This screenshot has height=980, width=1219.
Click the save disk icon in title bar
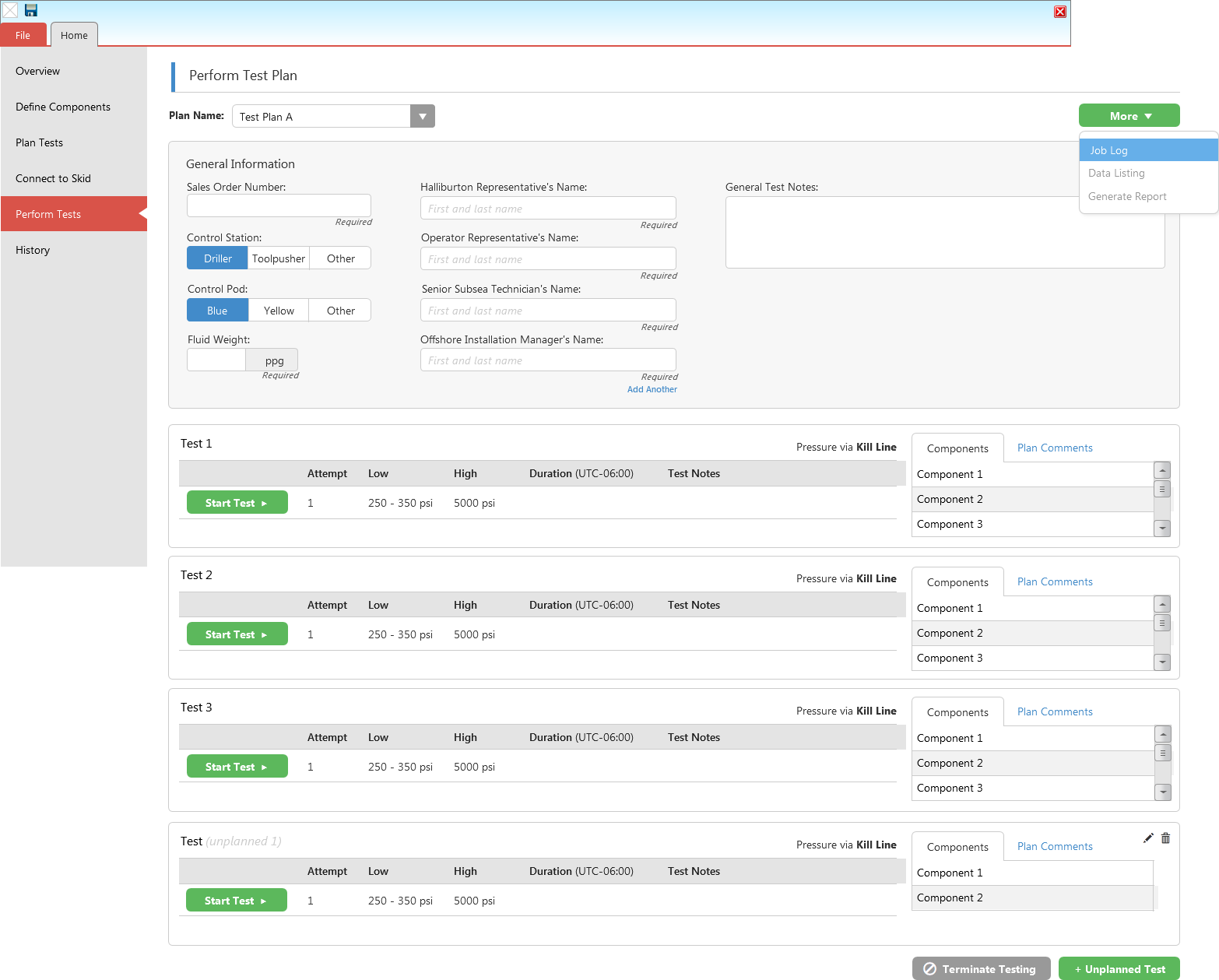tap(31, 10)
